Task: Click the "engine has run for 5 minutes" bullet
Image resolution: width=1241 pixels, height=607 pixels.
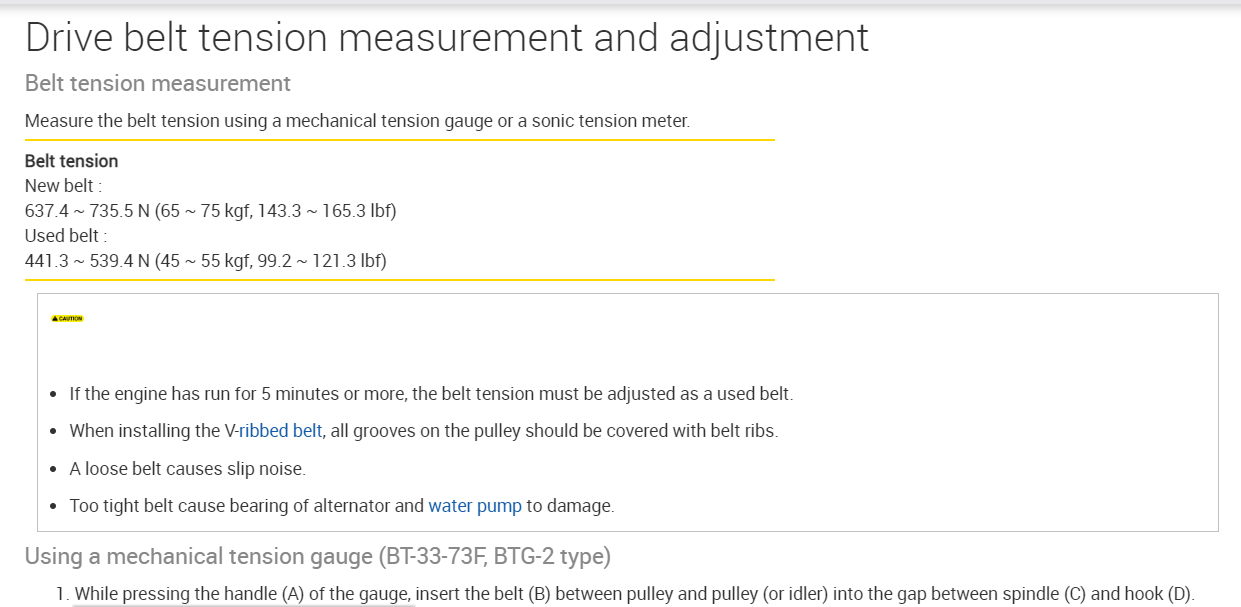Action: [x=431, y=394]
